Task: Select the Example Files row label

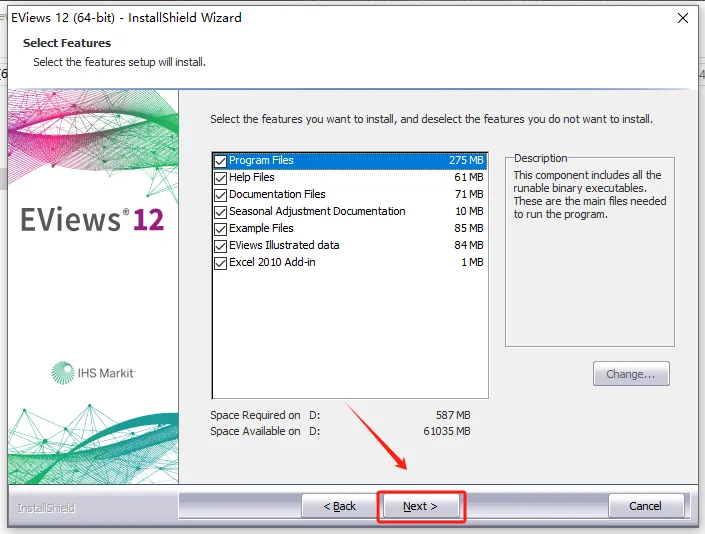Action: coord(261,228)
